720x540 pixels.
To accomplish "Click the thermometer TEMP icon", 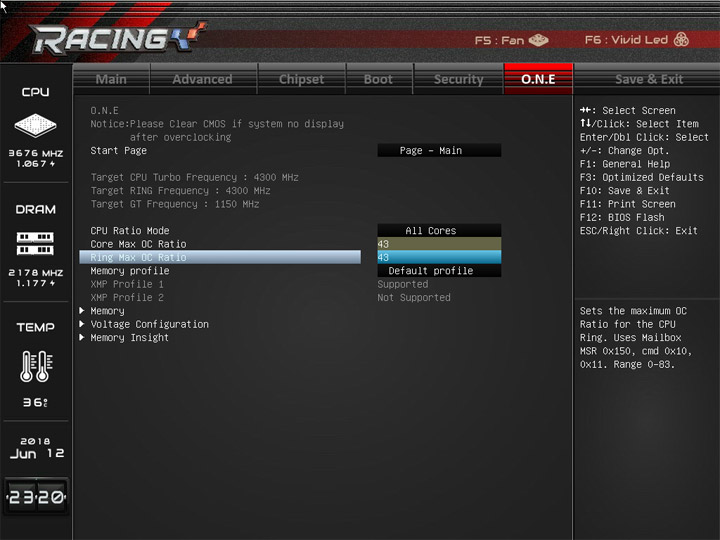I will tap(36, 366).
